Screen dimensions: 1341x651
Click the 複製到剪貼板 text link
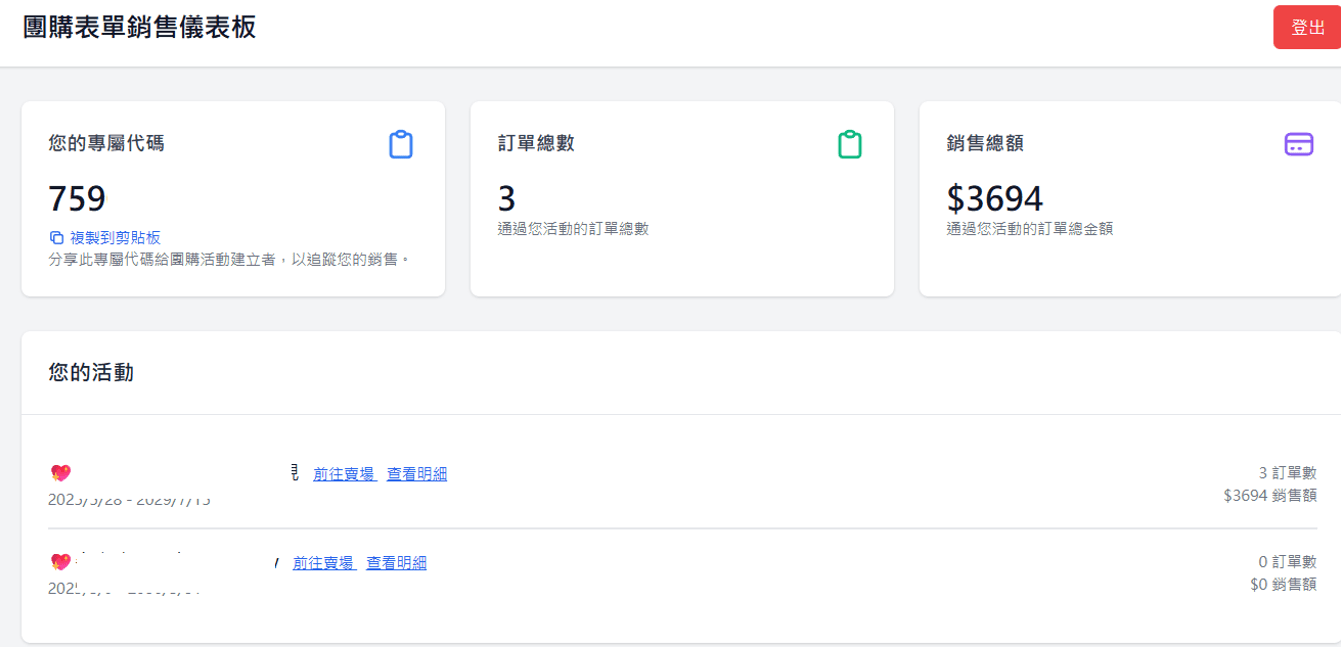pos(115,238)
